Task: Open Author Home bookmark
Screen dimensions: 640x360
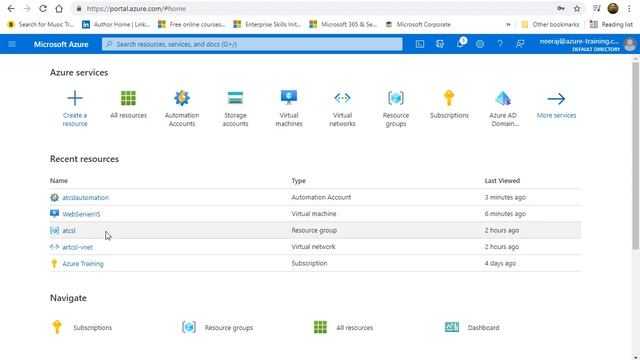Action: [x=116, y=24]
